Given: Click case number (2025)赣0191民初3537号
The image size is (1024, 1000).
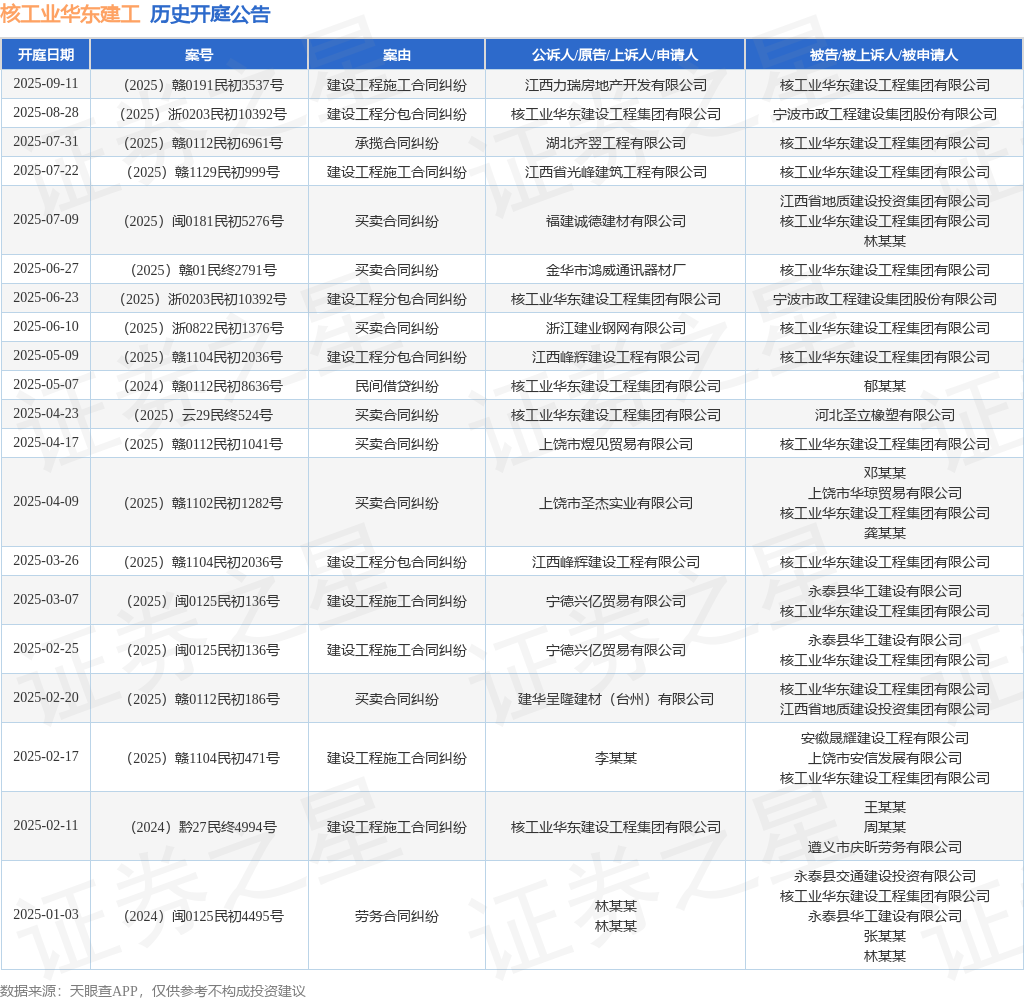Looking at the screenshot, I should 203,85.
